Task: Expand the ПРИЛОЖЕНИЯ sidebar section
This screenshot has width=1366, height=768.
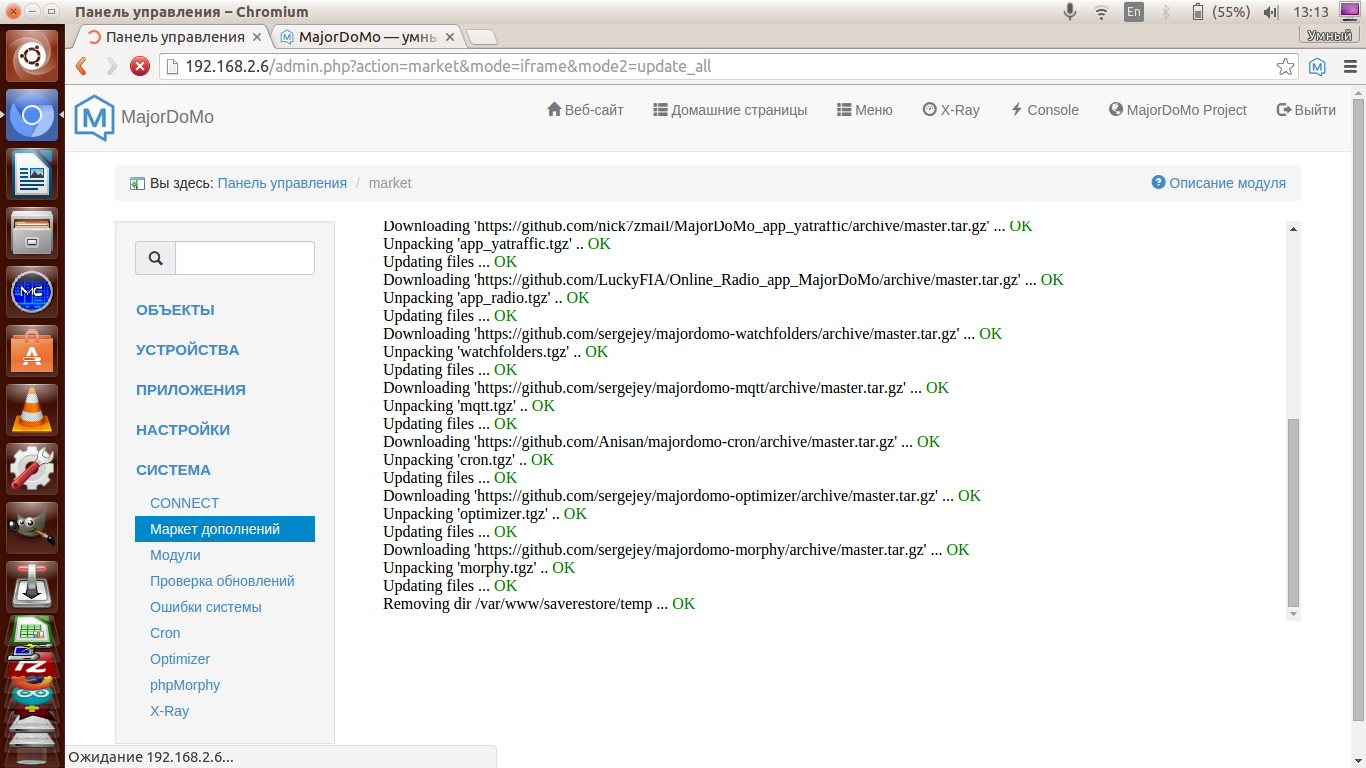Action: coord(191,390)
